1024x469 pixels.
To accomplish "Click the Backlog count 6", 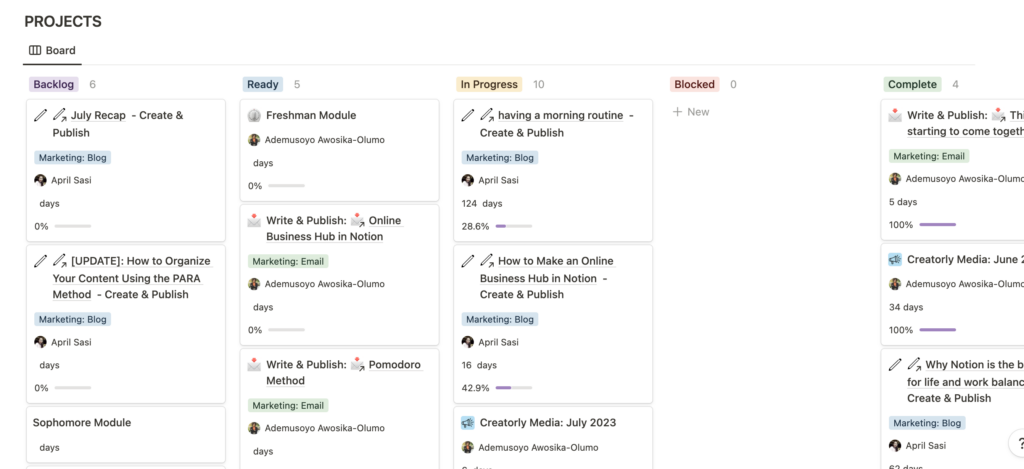I will coord(92,84).
